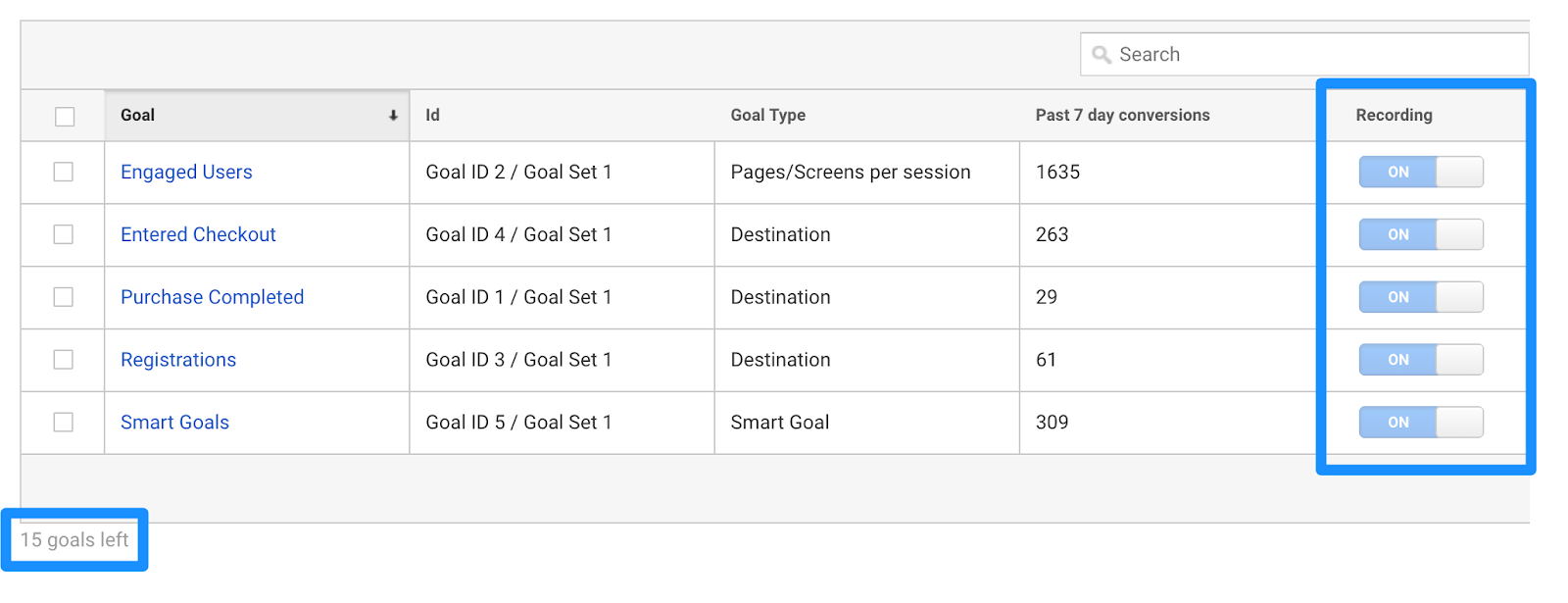Tick the Registrations row checkbox
The height and width of the screenshot is (603, 1568).
point(64,360)
